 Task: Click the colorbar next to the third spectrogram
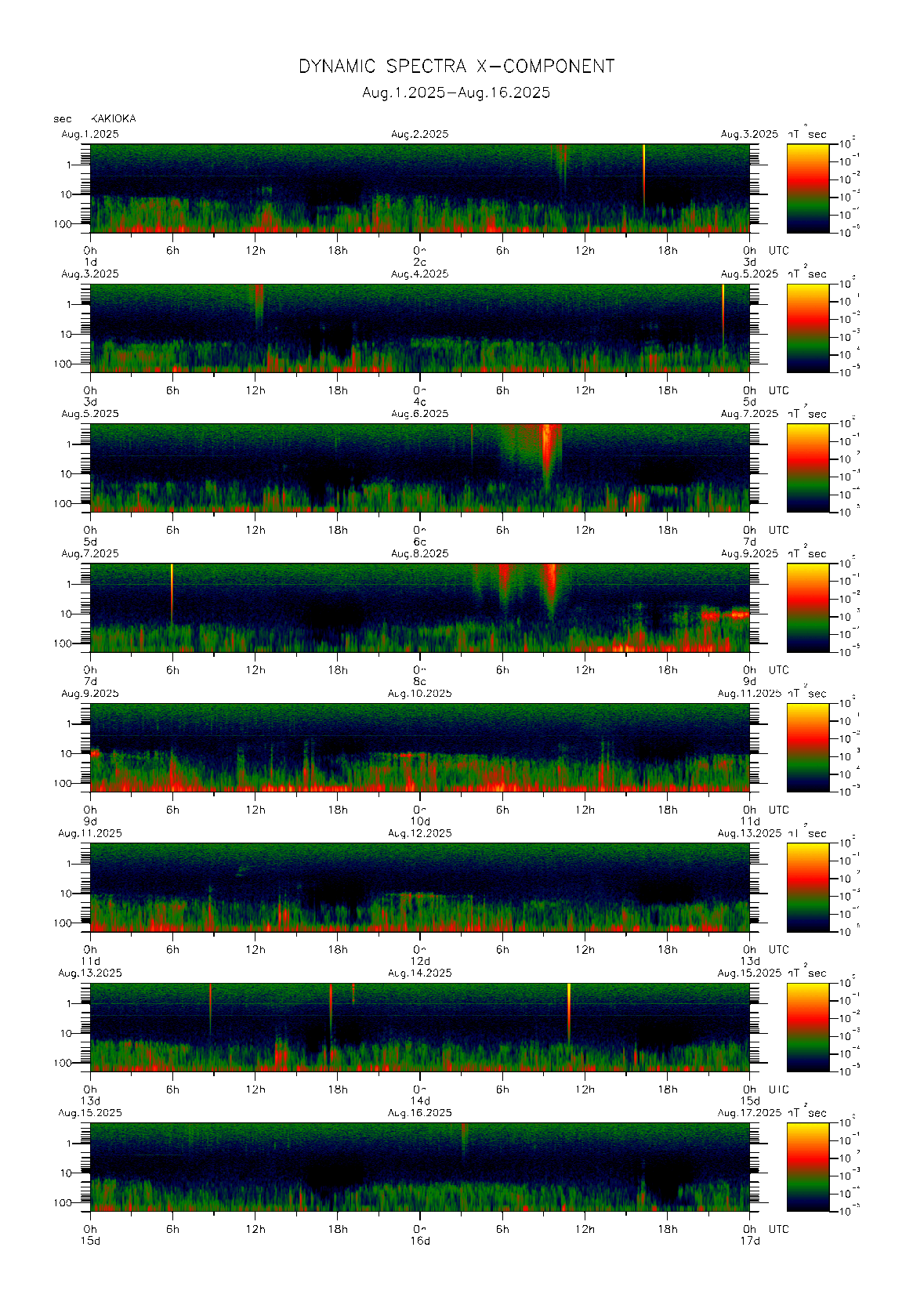807,467
